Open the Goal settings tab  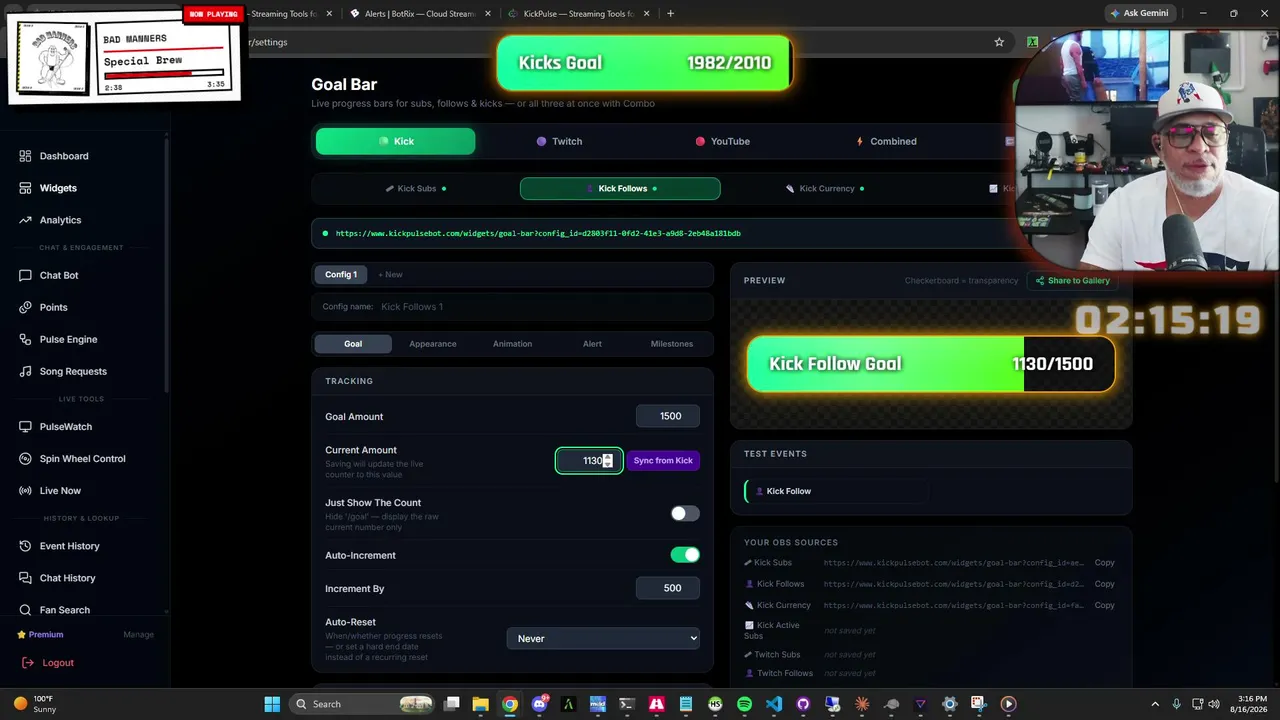[x=353, y=344]
